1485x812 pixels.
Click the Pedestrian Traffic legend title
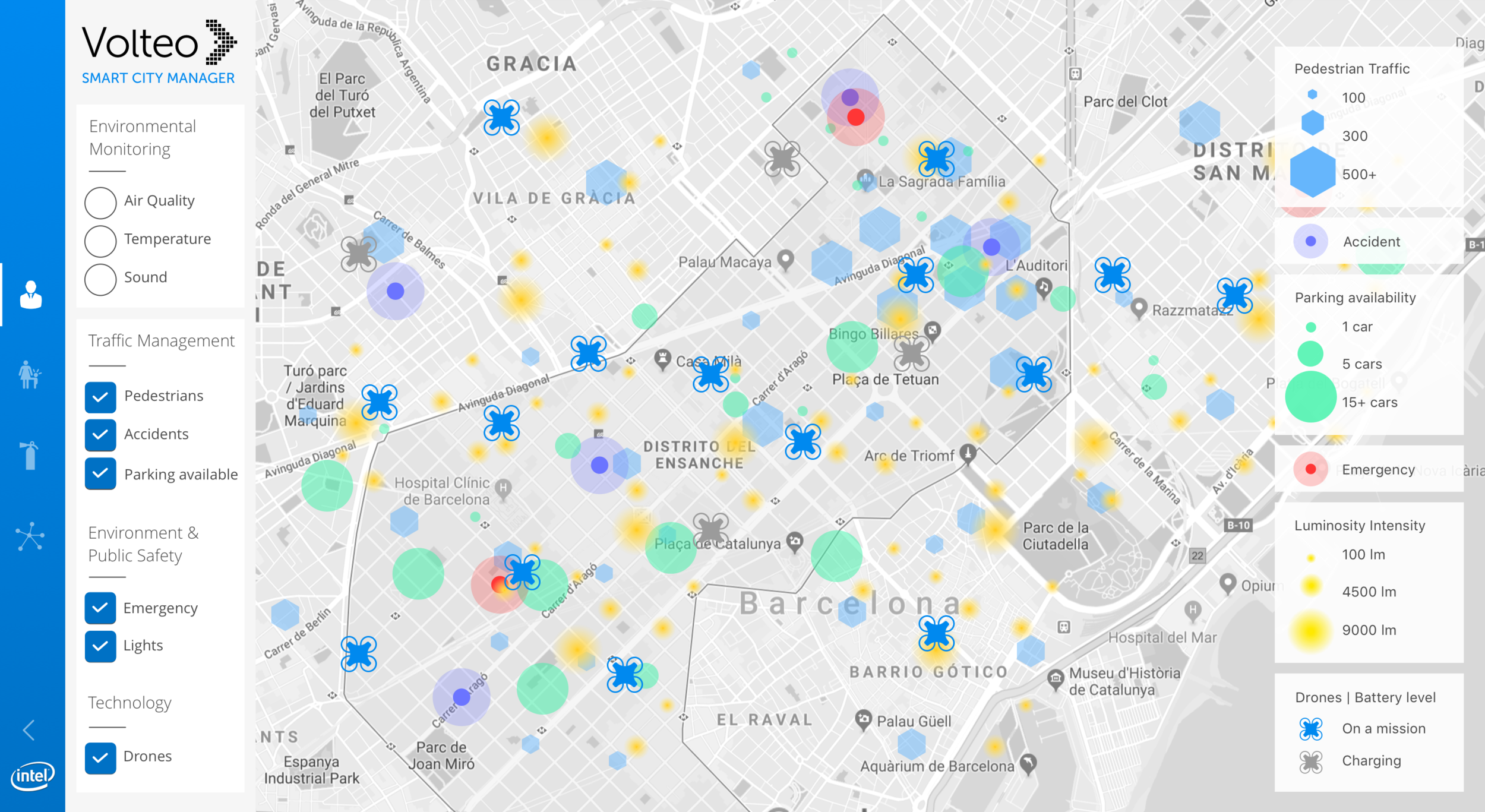click(1352, 69)
